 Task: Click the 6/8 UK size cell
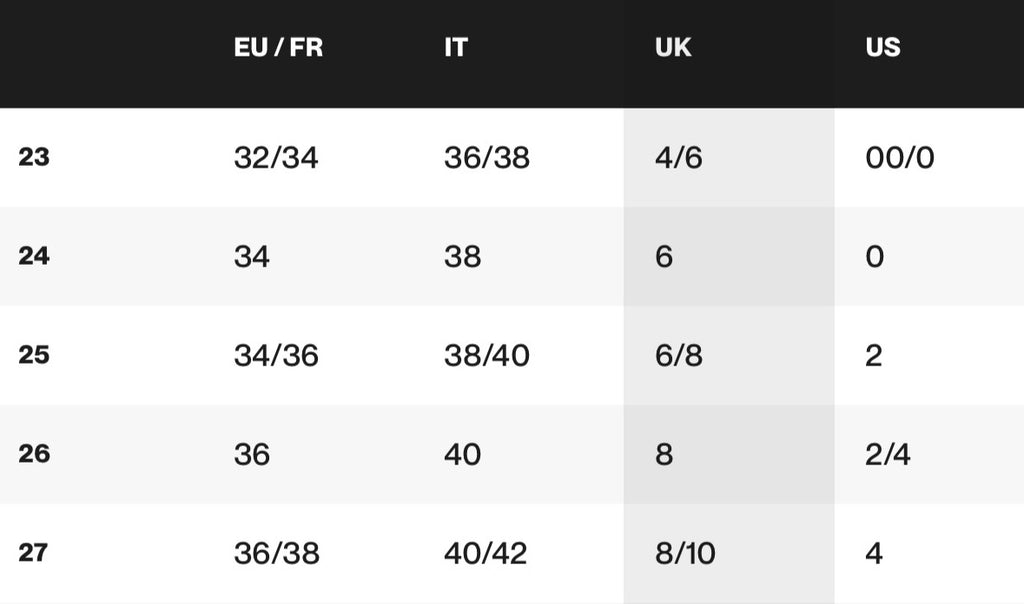pyautogui.click(x=679, y=355)
